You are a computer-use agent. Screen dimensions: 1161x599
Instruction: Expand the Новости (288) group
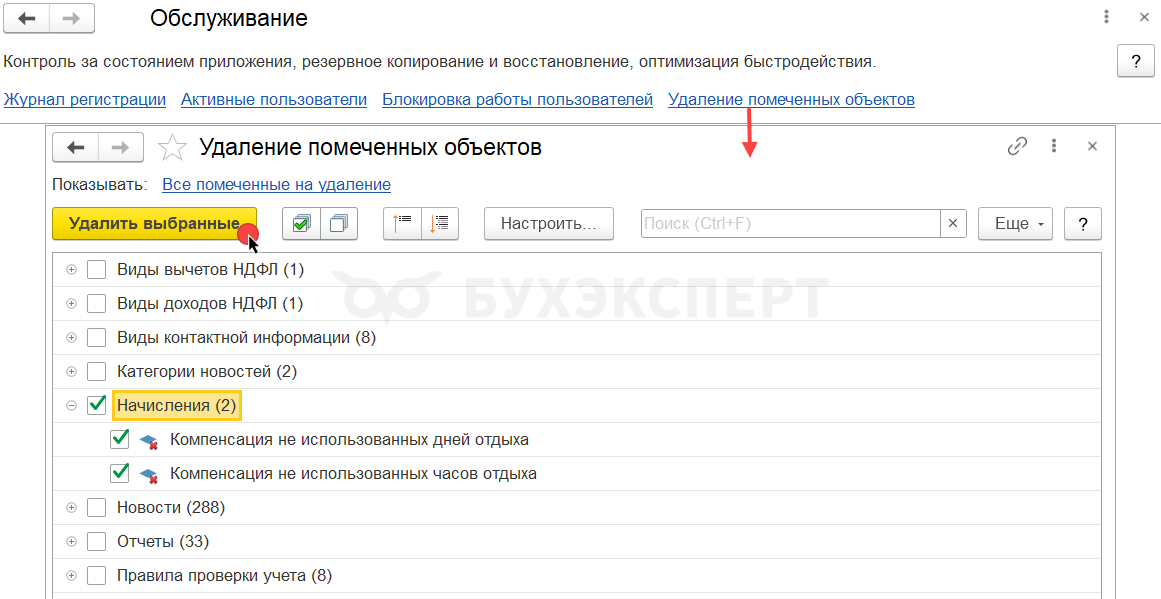click(x=72, y=507)
